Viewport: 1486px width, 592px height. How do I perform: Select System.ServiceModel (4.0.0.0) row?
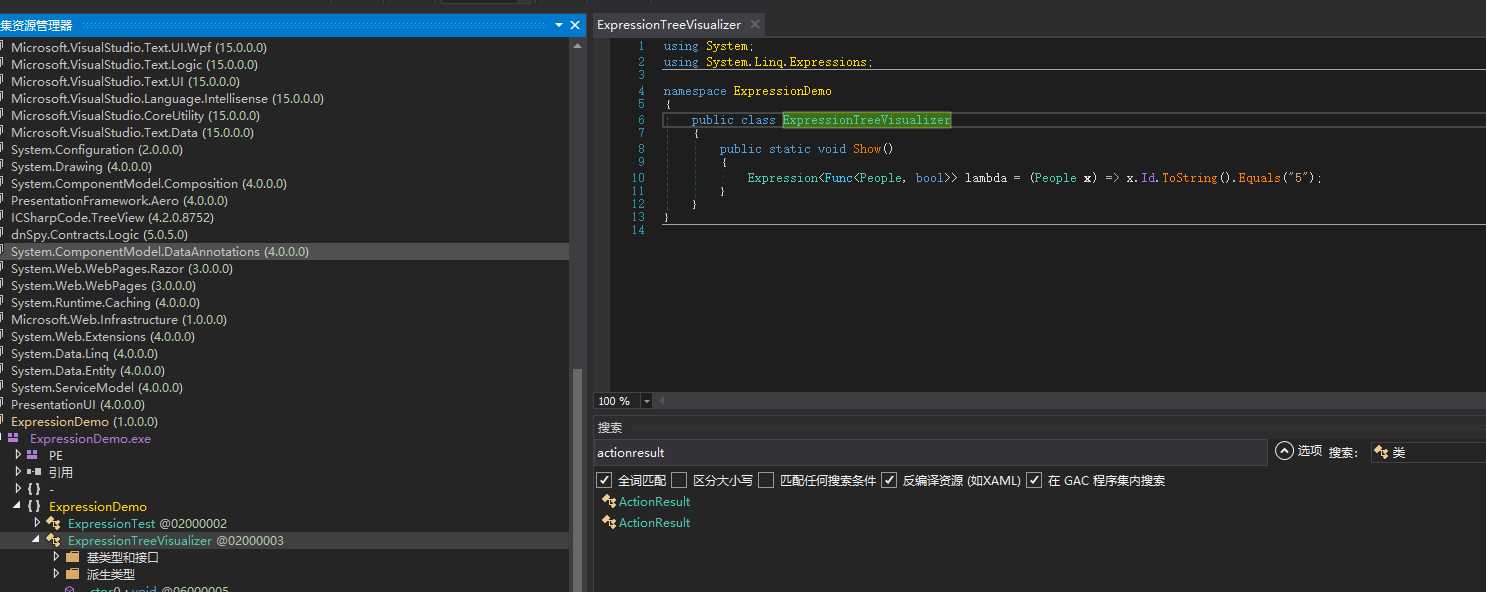285,387
